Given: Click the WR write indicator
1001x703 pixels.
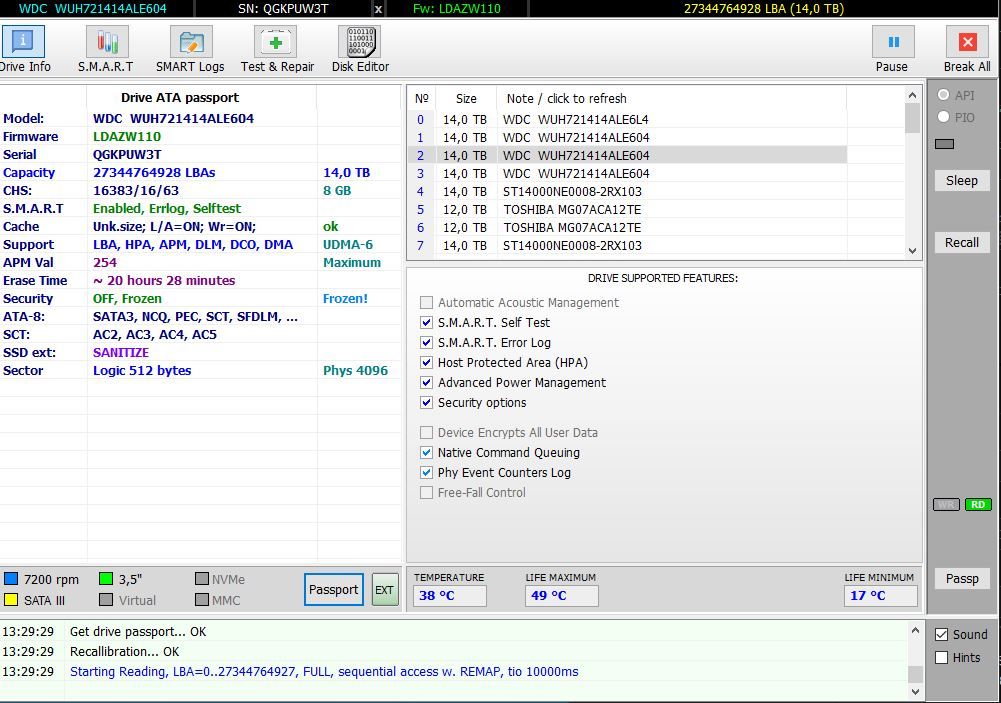Looking at the screenshot, I should (946, 504).
